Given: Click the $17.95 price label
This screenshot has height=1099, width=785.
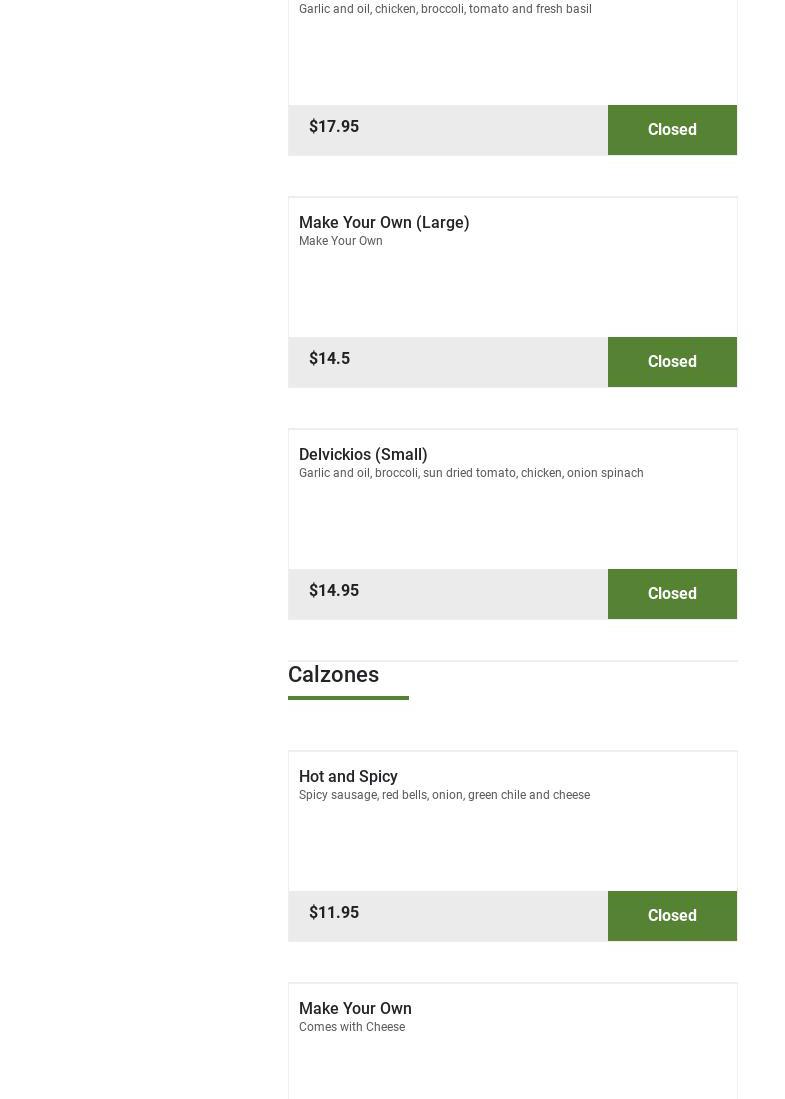Looking at the screenshot, I should coord(334,127).
